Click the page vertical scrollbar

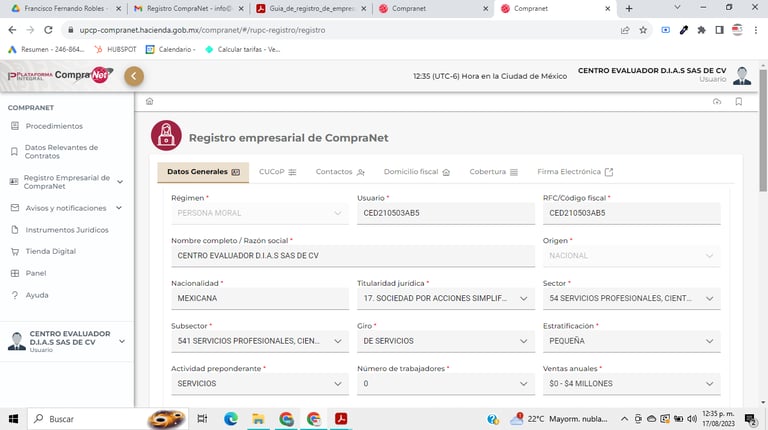pos(763,130)
